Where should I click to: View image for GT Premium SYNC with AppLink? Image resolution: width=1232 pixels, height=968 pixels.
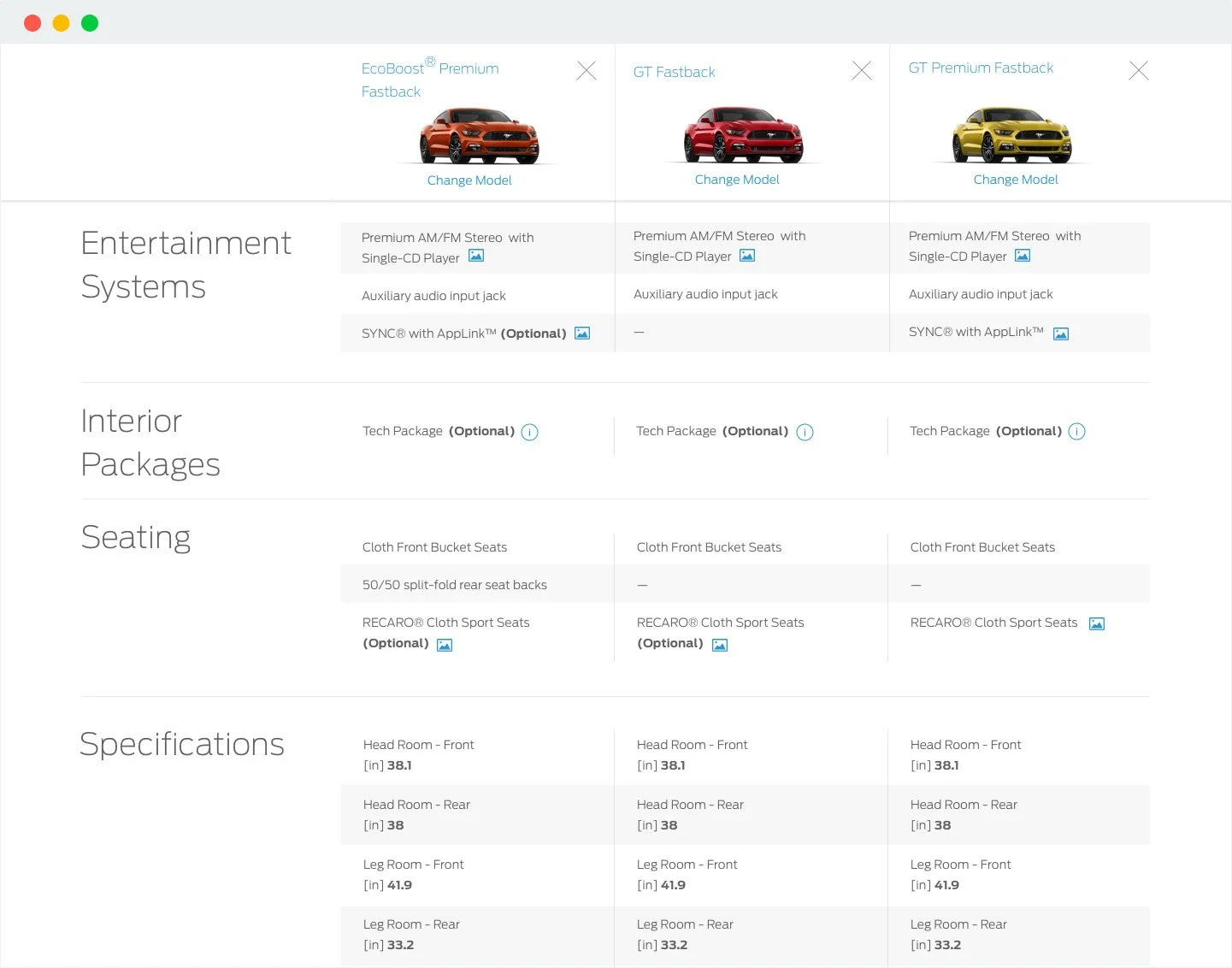1061,333
